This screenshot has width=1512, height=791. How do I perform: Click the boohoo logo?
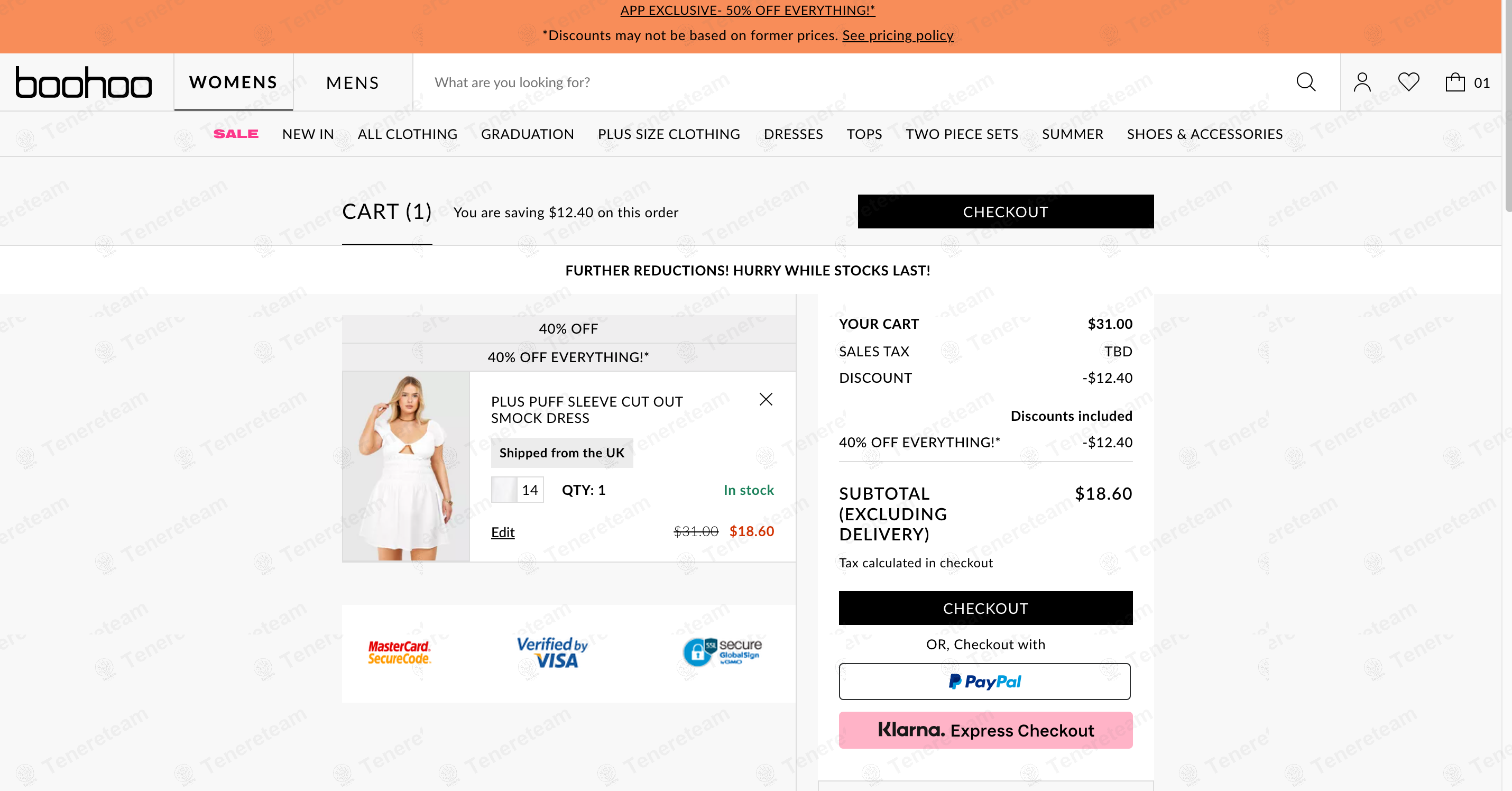84,82
